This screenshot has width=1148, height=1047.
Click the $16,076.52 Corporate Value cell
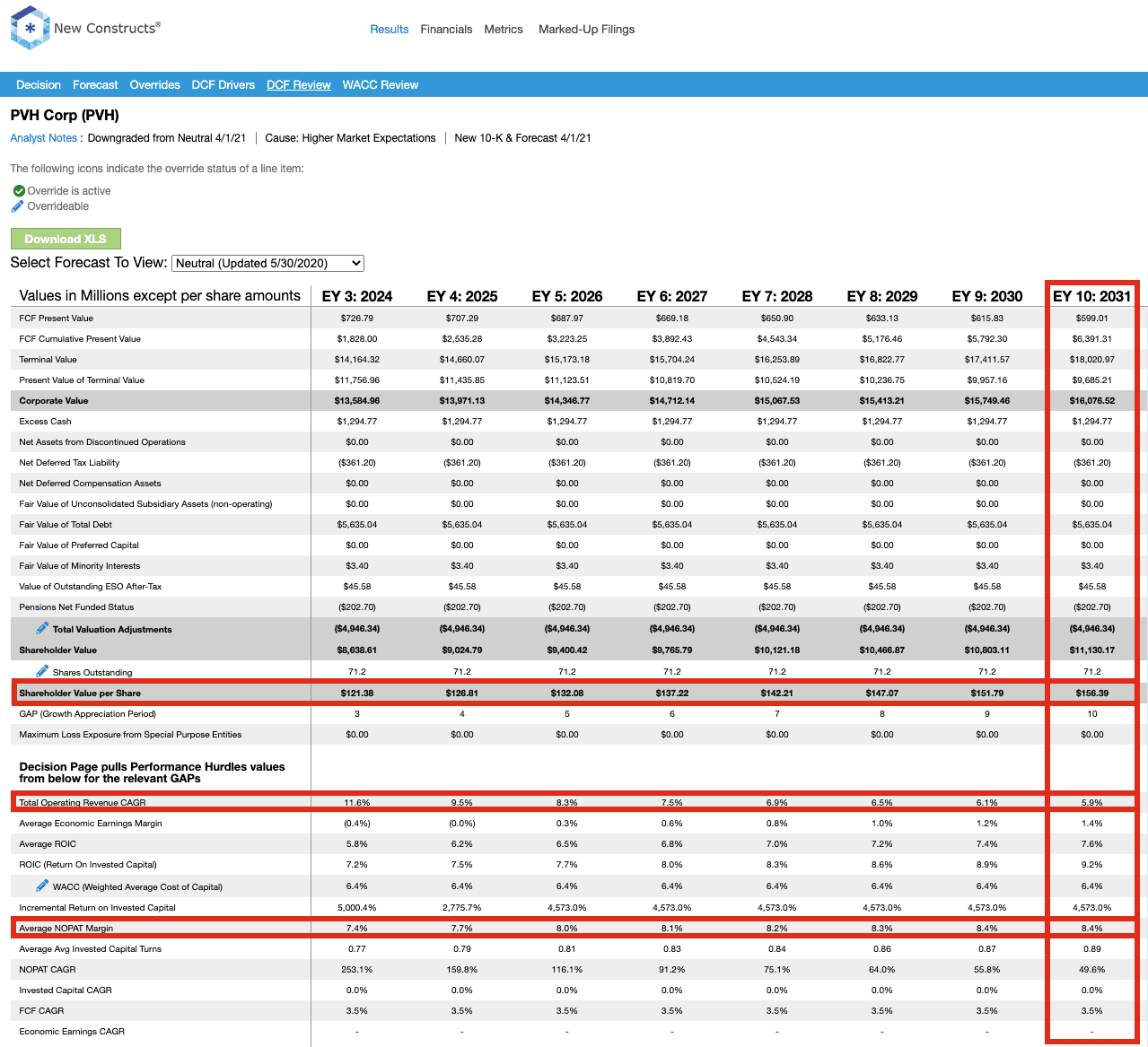pyautogui.click(x=1092, y=401)
